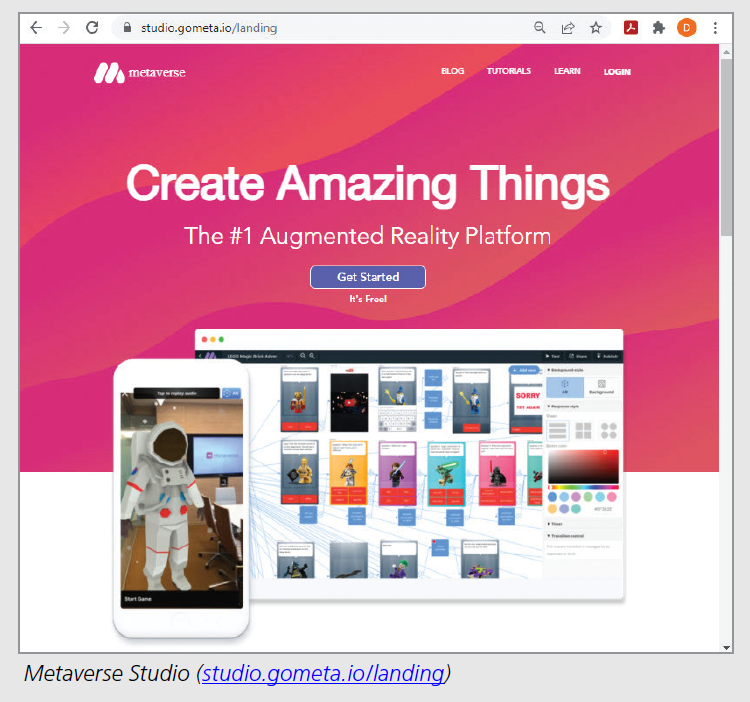Open the Adobe Acrobat PDF extension
750x702 pixels.
tap(631, 28)
